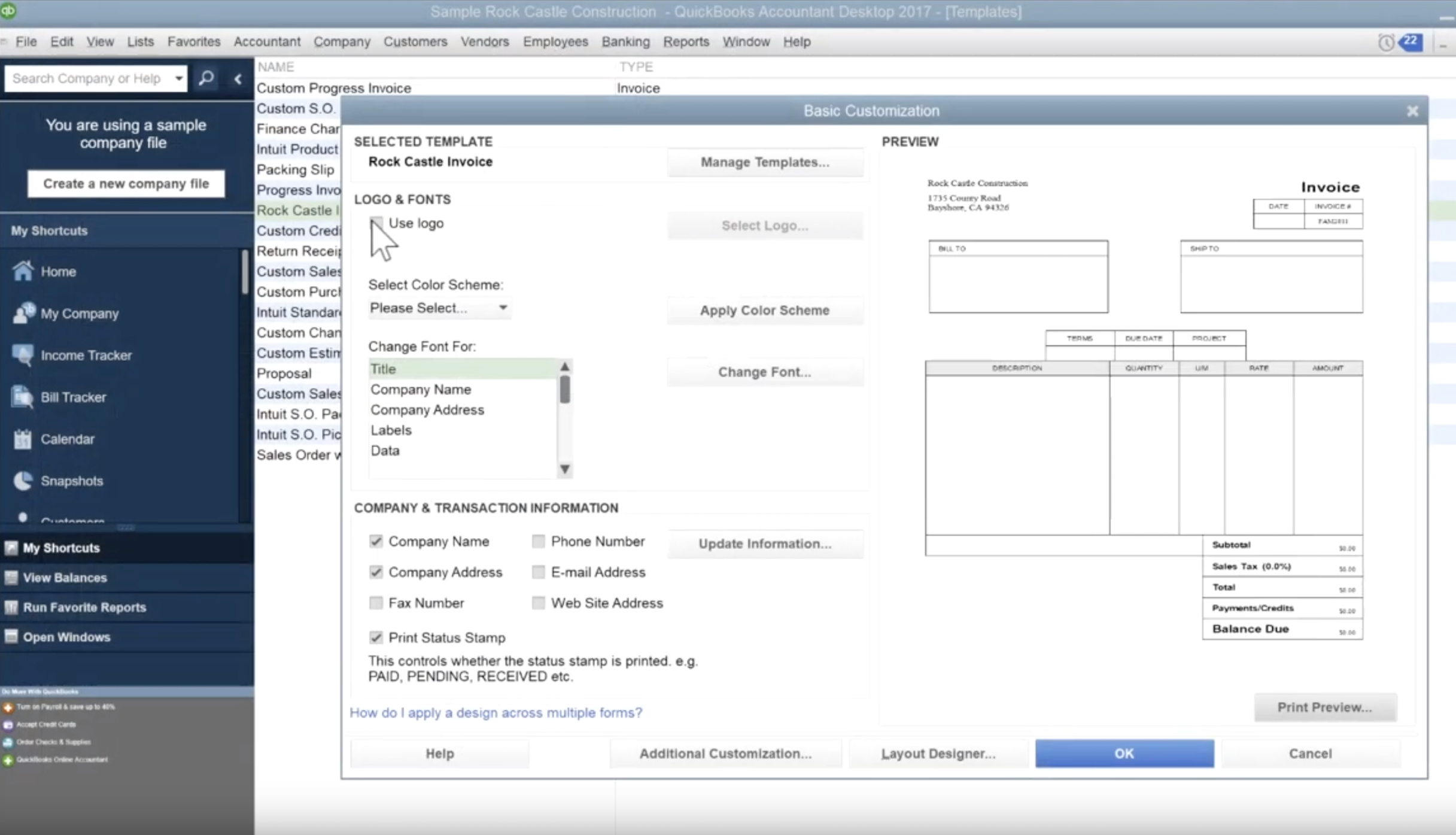Screen dimensions: 1456x835
Task: Enable the E-mail Address checkbox
Action: 538,572
